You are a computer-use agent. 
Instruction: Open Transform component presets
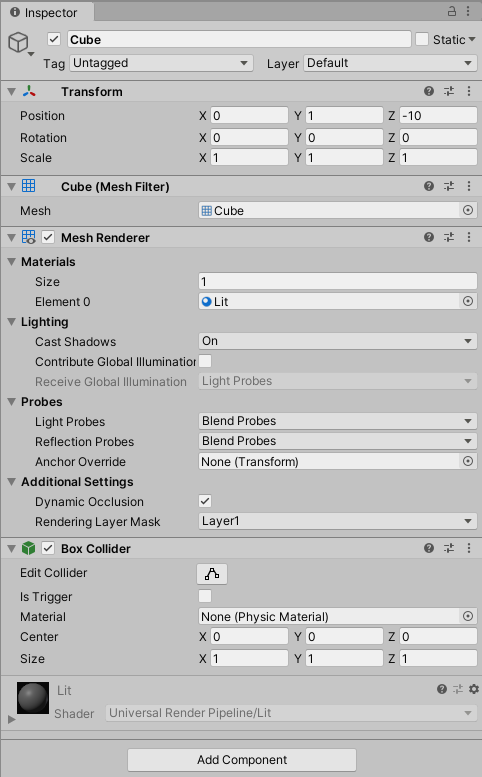(449, 91)
